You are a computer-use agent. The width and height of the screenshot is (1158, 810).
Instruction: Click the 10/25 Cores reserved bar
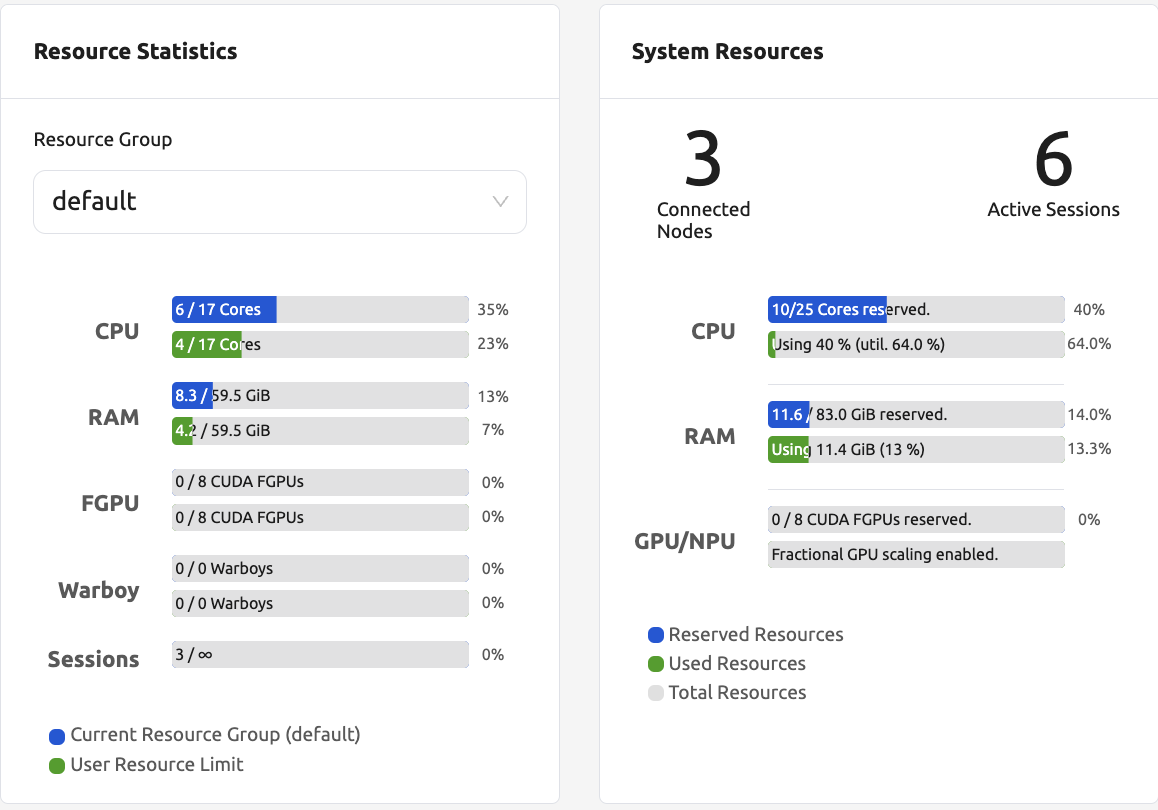[x=915, y=310]
